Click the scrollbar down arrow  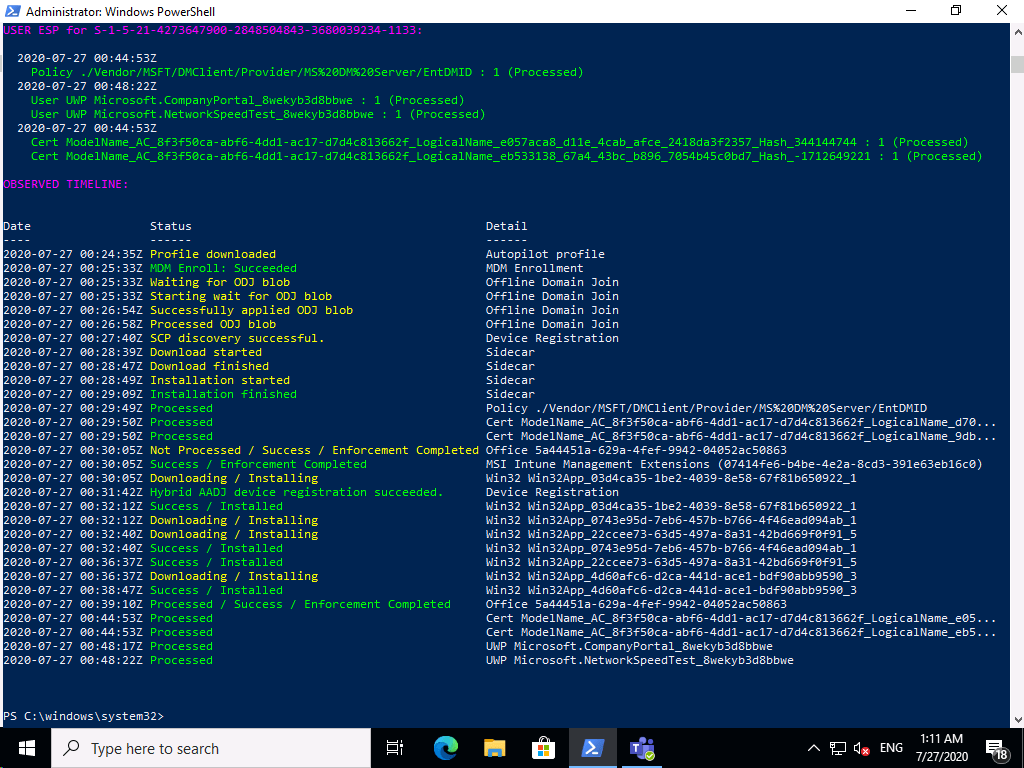tap(1017, 720)
